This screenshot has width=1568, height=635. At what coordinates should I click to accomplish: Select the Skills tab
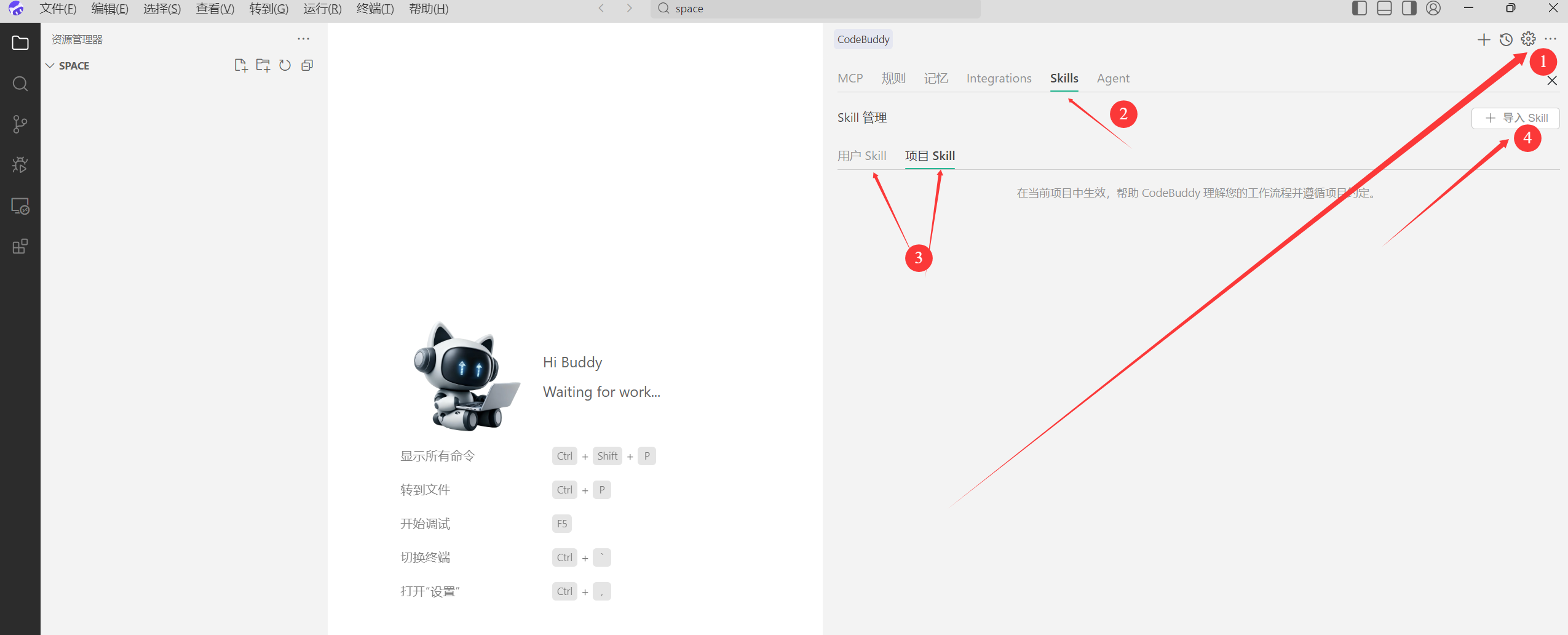tap(1064, 78)
